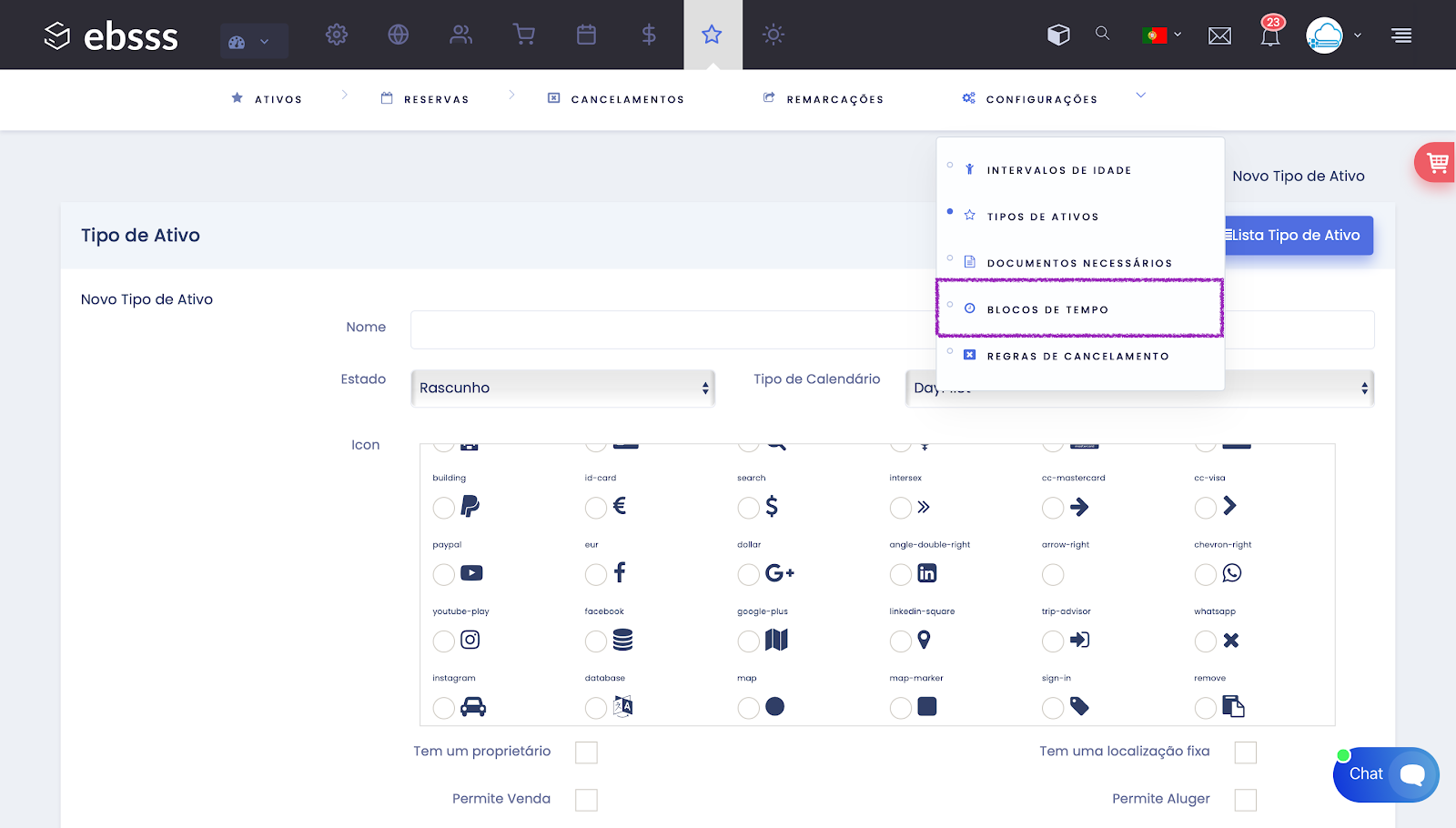The width and height of the screenshot is (1456, 828).
Task: Open the Portuguese flag language dropdown
Action: click(x=1162, y=35)
